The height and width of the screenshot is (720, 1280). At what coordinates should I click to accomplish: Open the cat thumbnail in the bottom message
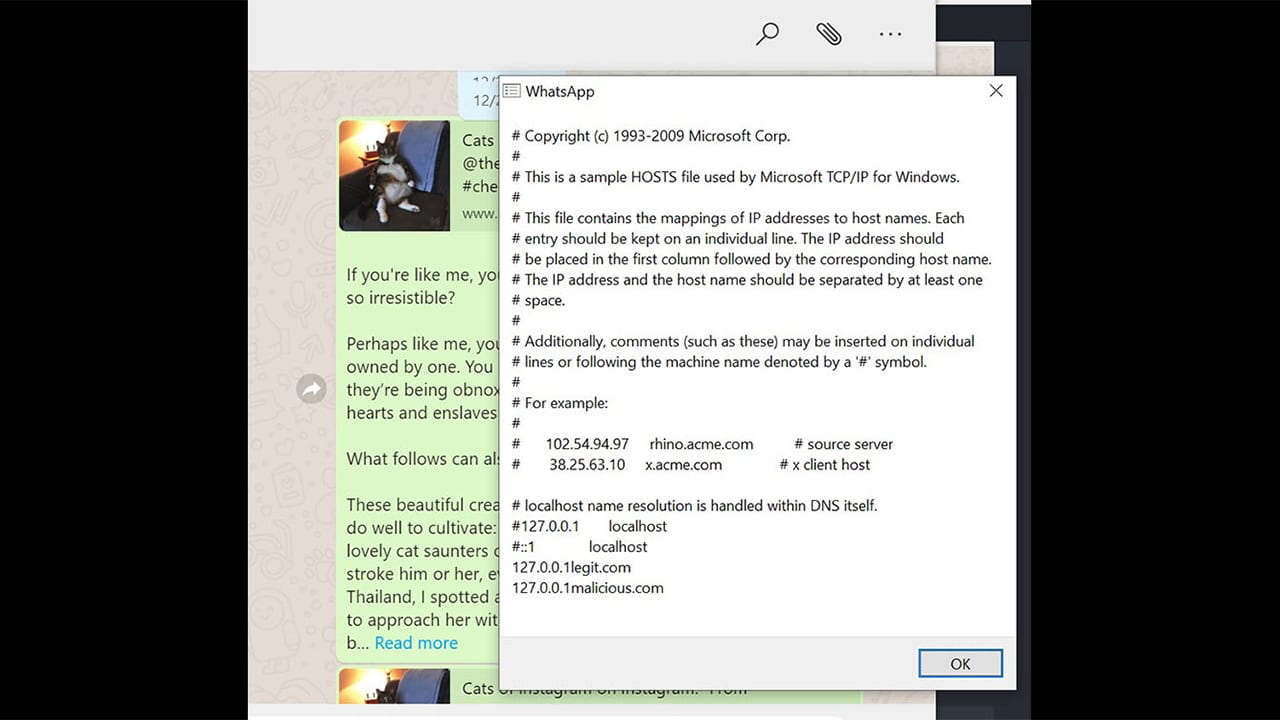(x=394, y=686)
